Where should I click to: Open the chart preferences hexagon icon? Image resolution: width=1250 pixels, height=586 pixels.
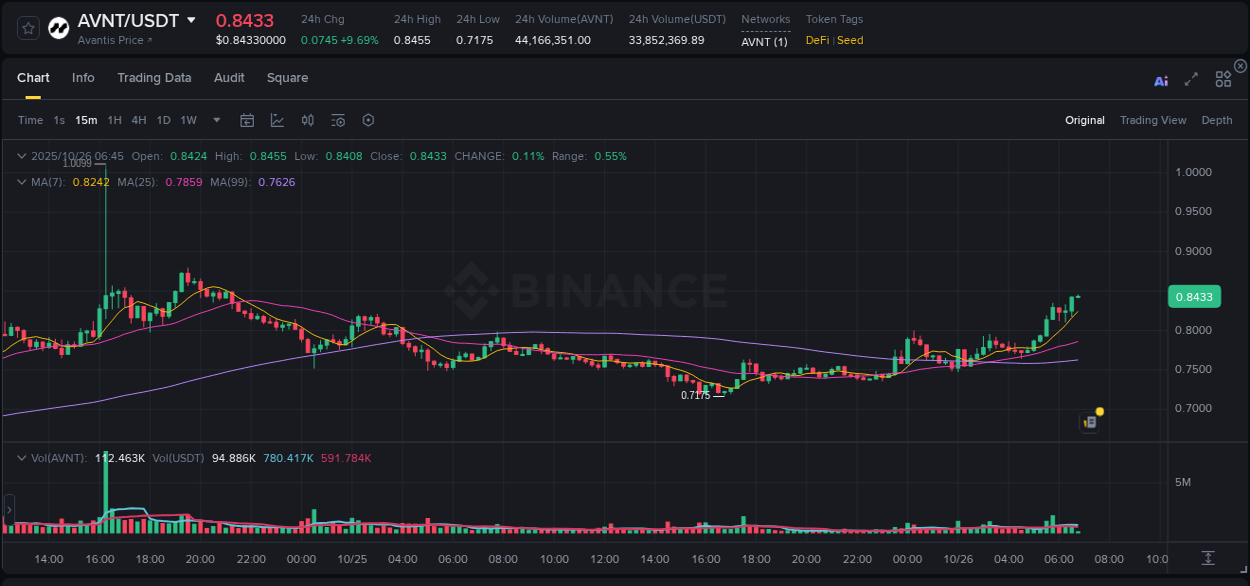[368, 120]
